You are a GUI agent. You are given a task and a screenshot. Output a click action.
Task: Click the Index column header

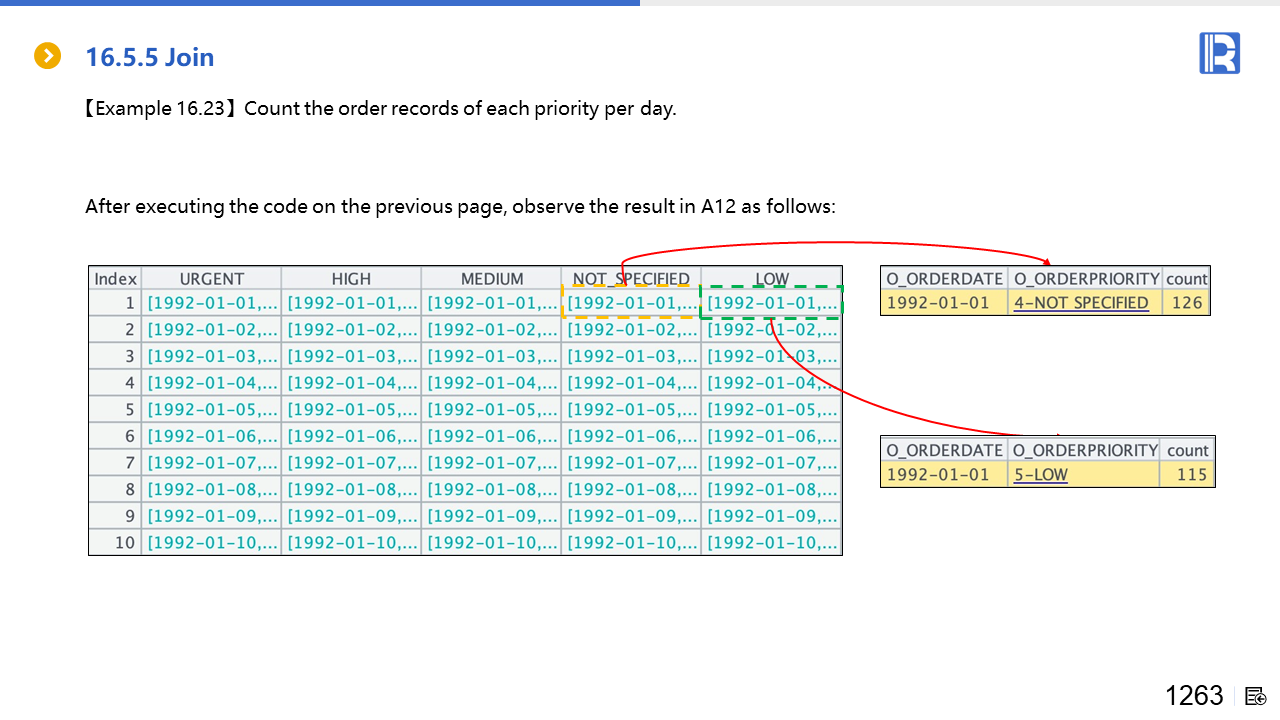[x=115, y=279]
